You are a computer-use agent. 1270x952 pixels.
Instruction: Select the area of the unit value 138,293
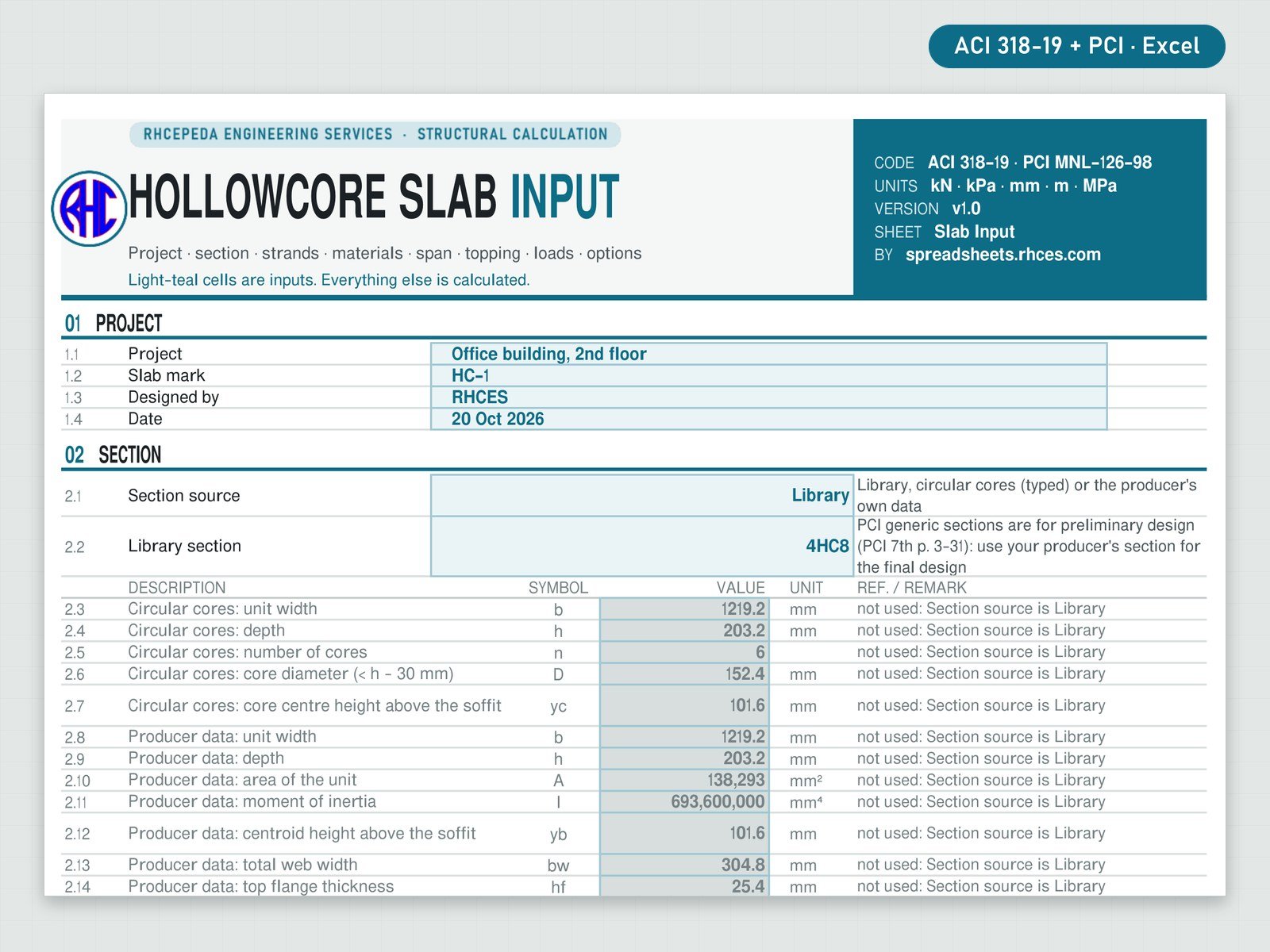(684, 781)
